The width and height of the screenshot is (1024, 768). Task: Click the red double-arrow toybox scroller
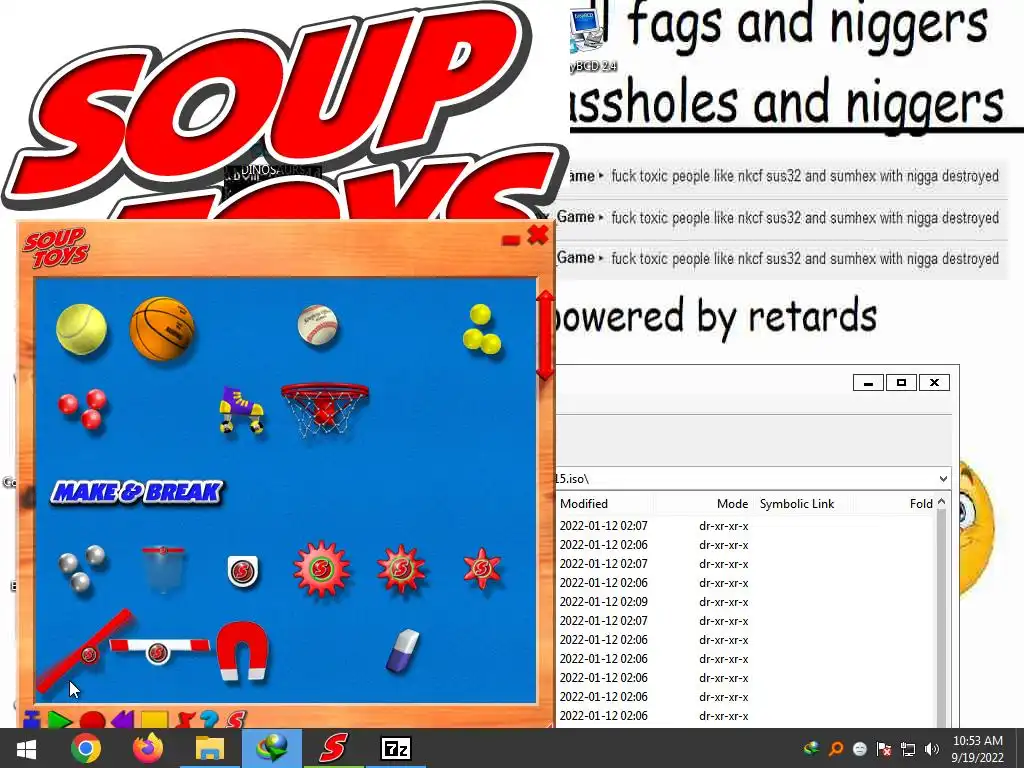click(545, 335)
